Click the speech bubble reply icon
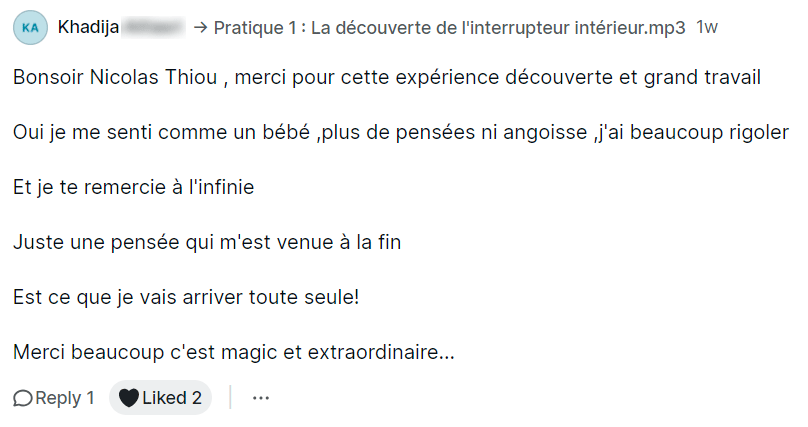The width and height of the screenshot is (808, 427). click(23, 398)
